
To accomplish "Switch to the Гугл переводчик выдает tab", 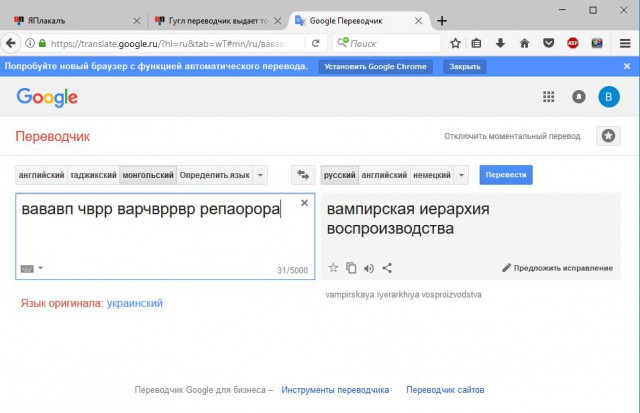I will tap(218, 21).
